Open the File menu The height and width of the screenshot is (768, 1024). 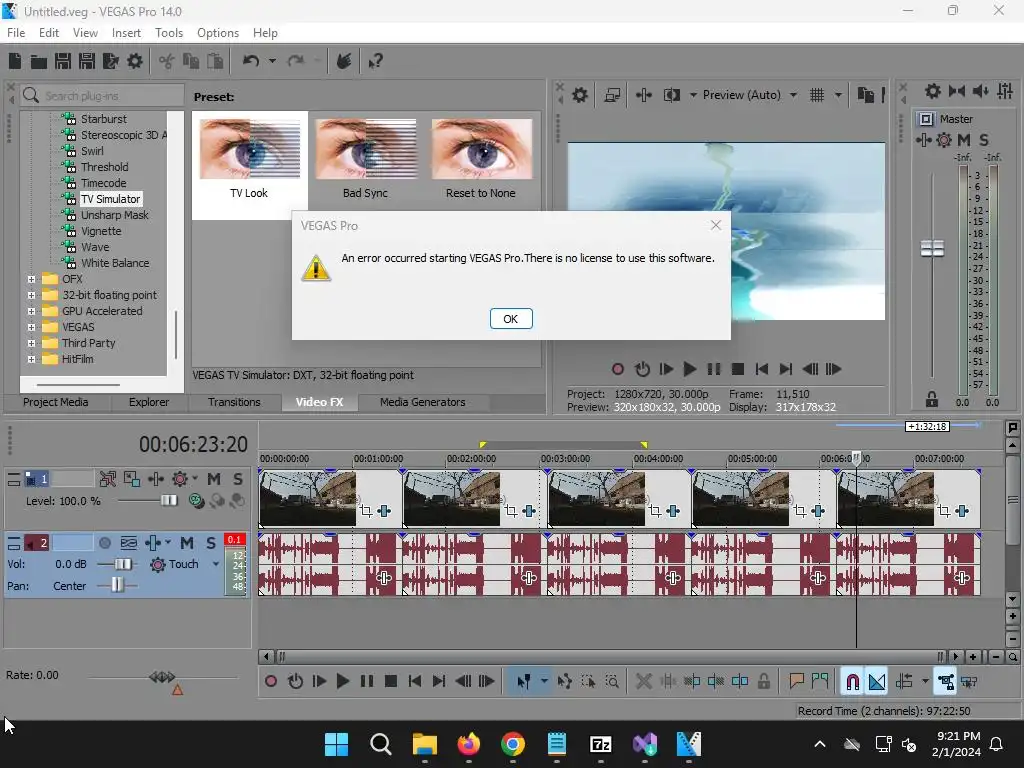click(16, 33)
